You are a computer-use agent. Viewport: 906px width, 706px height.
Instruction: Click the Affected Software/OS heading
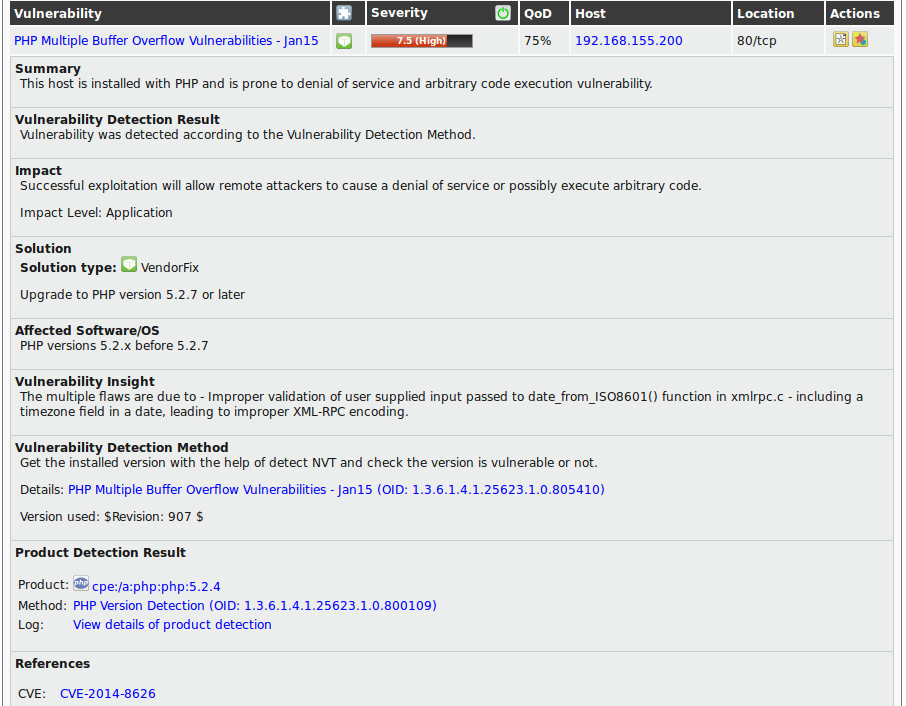(x=87, y=330)
